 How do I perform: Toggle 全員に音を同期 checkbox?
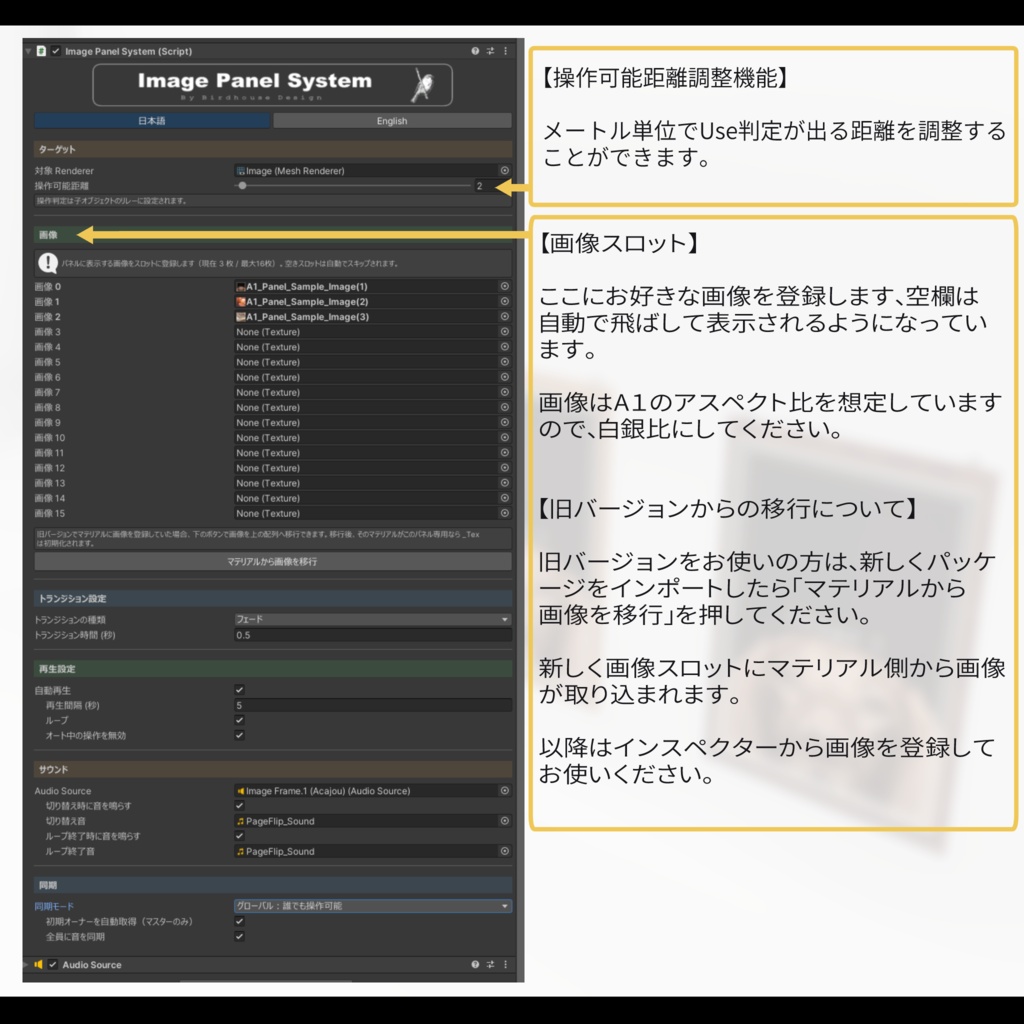click(240, 936)
